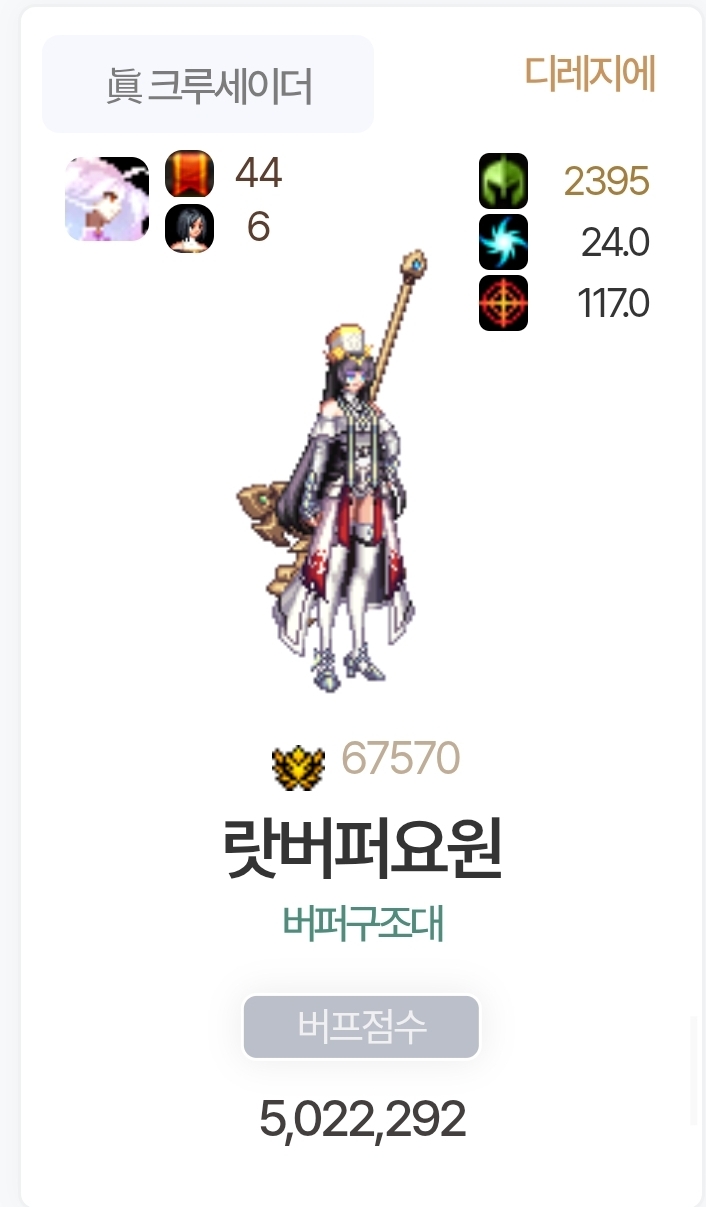
Task: Click the red crosshair icon
Action: tap(503, 302)
